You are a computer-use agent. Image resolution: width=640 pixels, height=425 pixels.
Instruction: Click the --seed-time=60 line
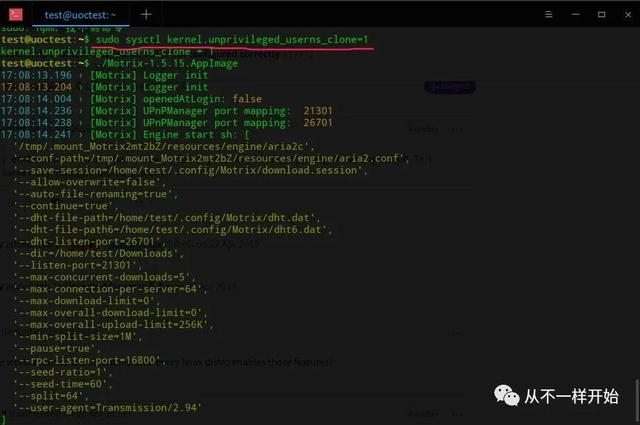pyautogui.click(x=62, y=384)
